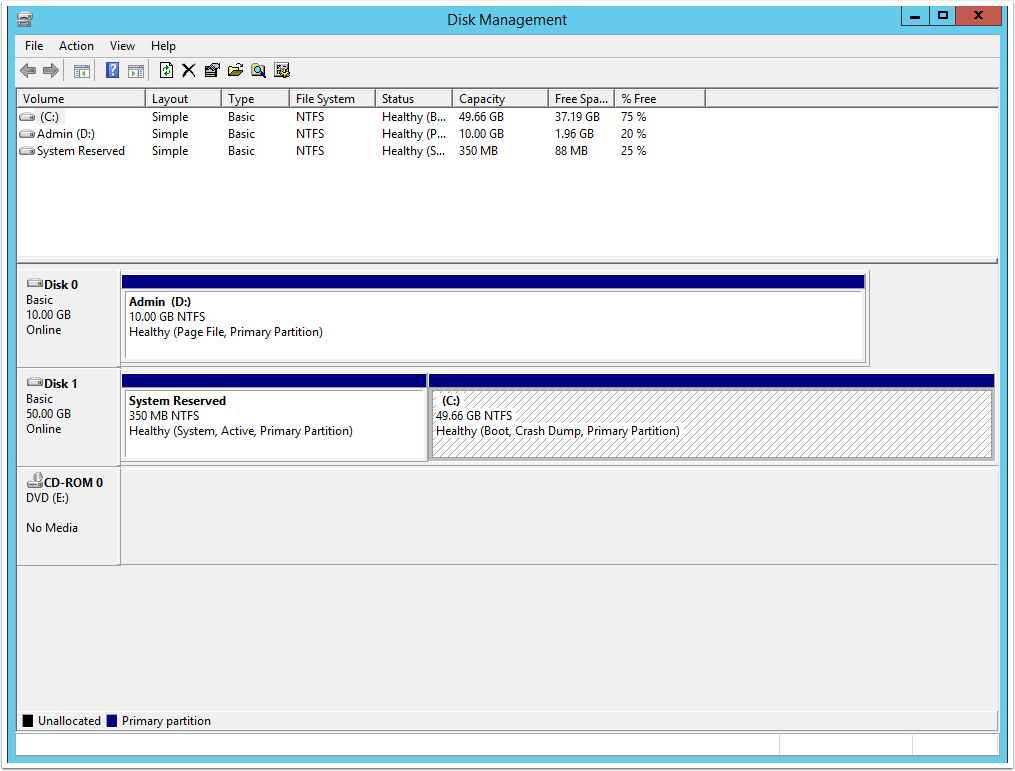Open the Help menu
The image size is (1015, 771).
pos(163,46)
